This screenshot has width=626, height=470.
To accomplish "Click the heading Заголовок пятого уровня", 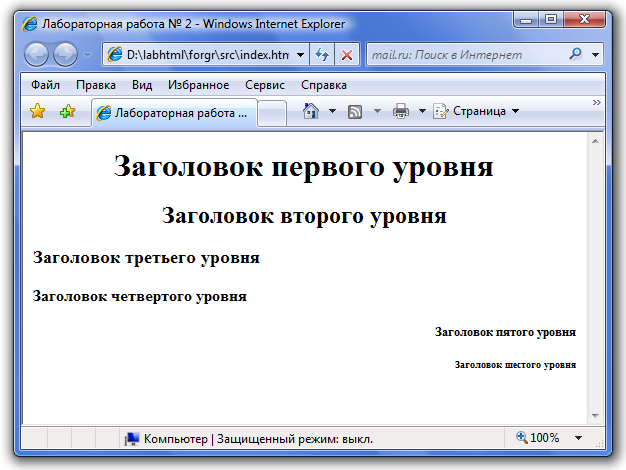I will click(x=505, y=332).
